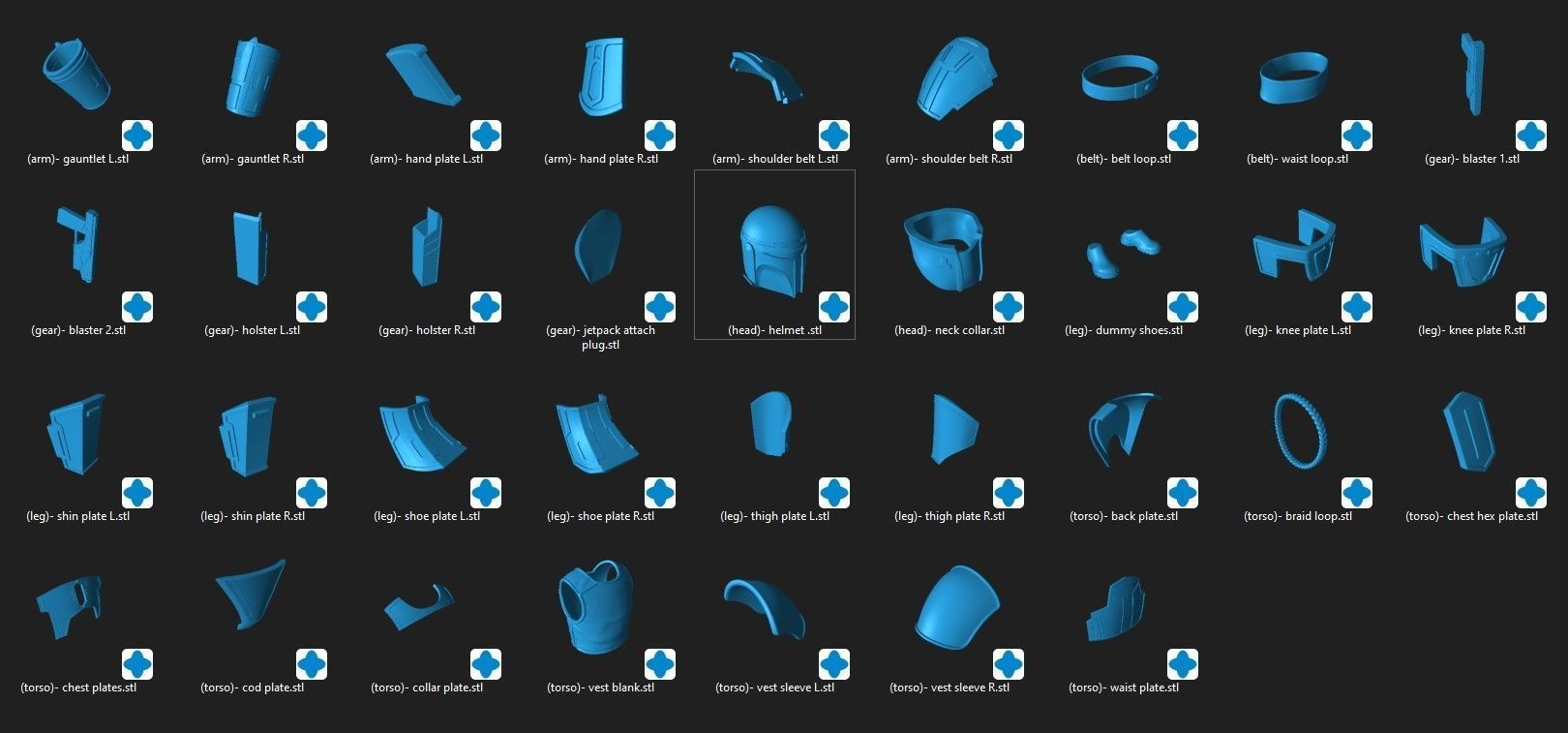The image size is (1568, 733).
Task: Click the "(torso)- cod plate.stl" label
Action: [253, 687]
